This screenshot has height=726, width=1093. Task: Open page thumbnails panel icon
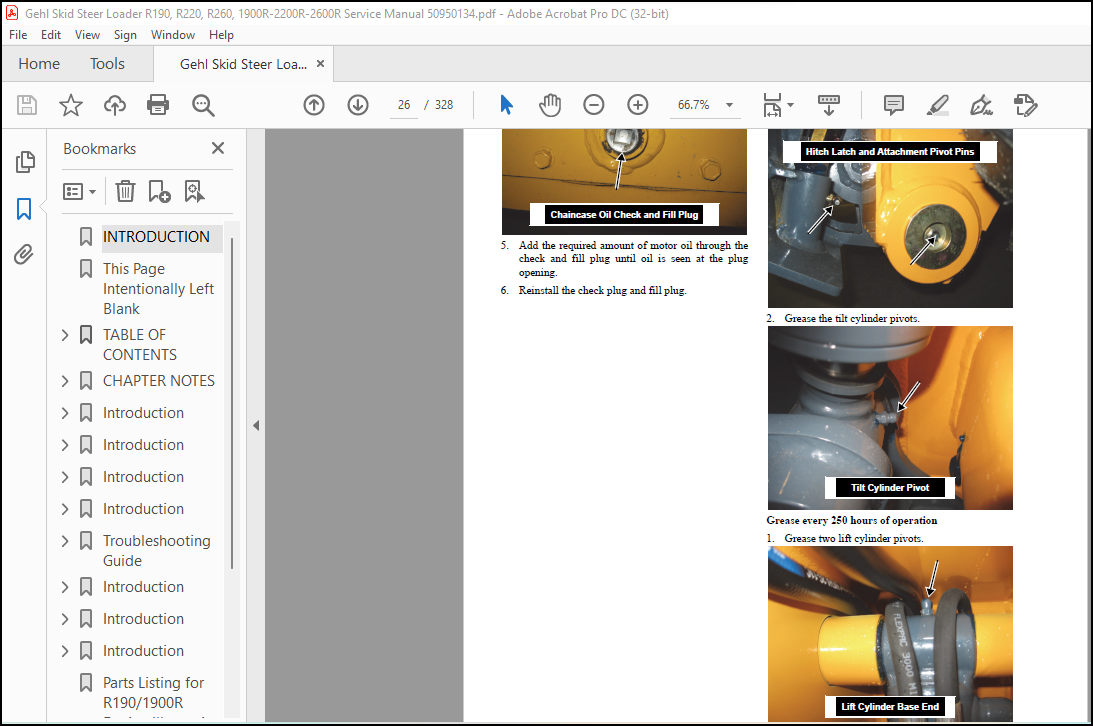pyautogui.click(x=24, y=162)
